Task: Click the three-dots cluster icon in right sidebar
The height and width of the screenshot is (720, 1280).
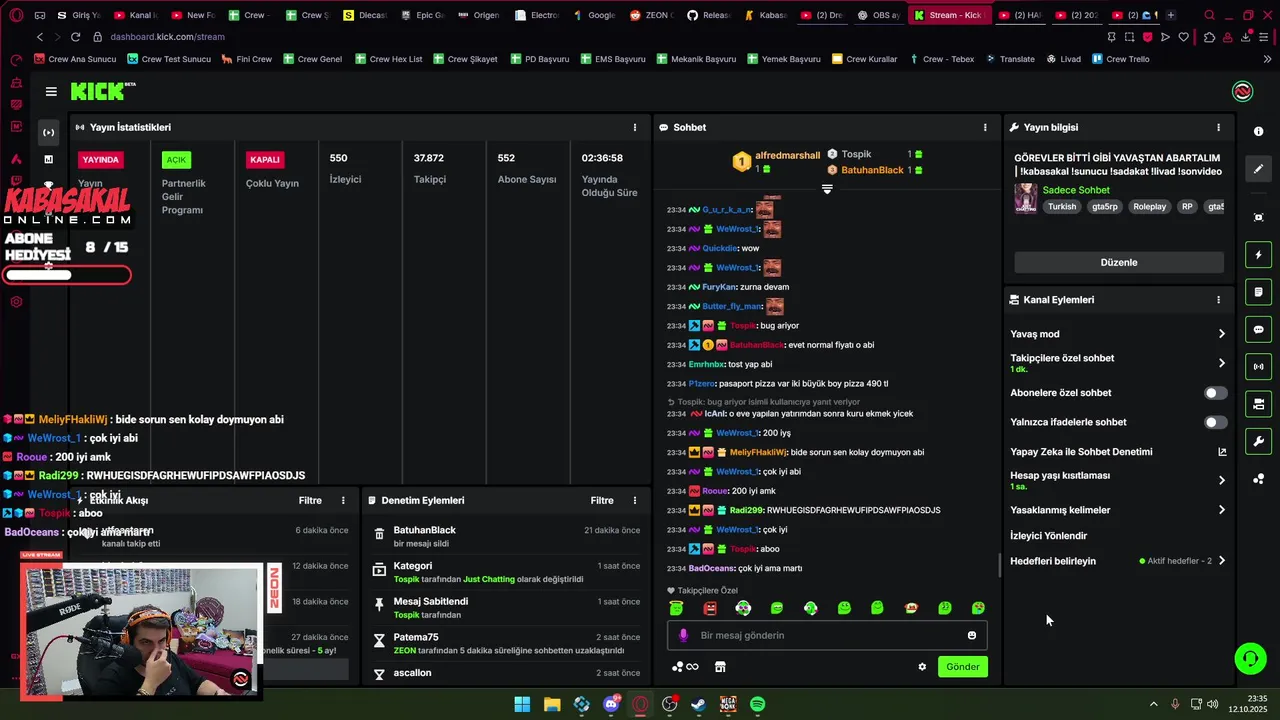Action: (1258, 479)
